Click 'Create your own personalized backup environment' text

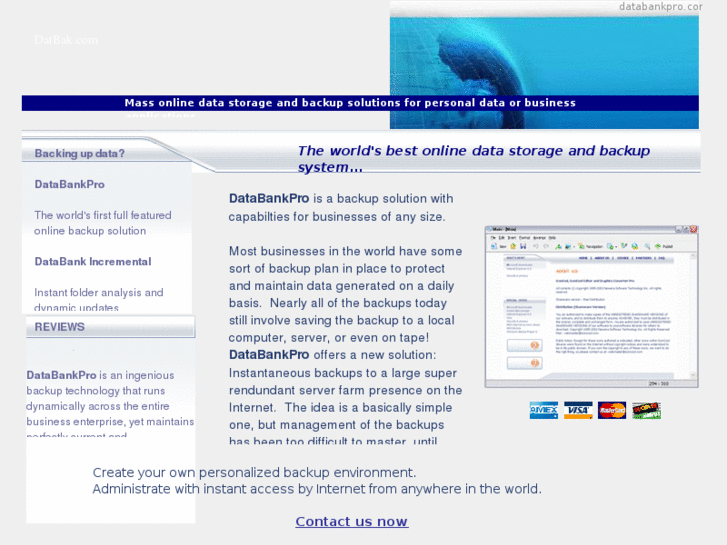tap(254, 473)
